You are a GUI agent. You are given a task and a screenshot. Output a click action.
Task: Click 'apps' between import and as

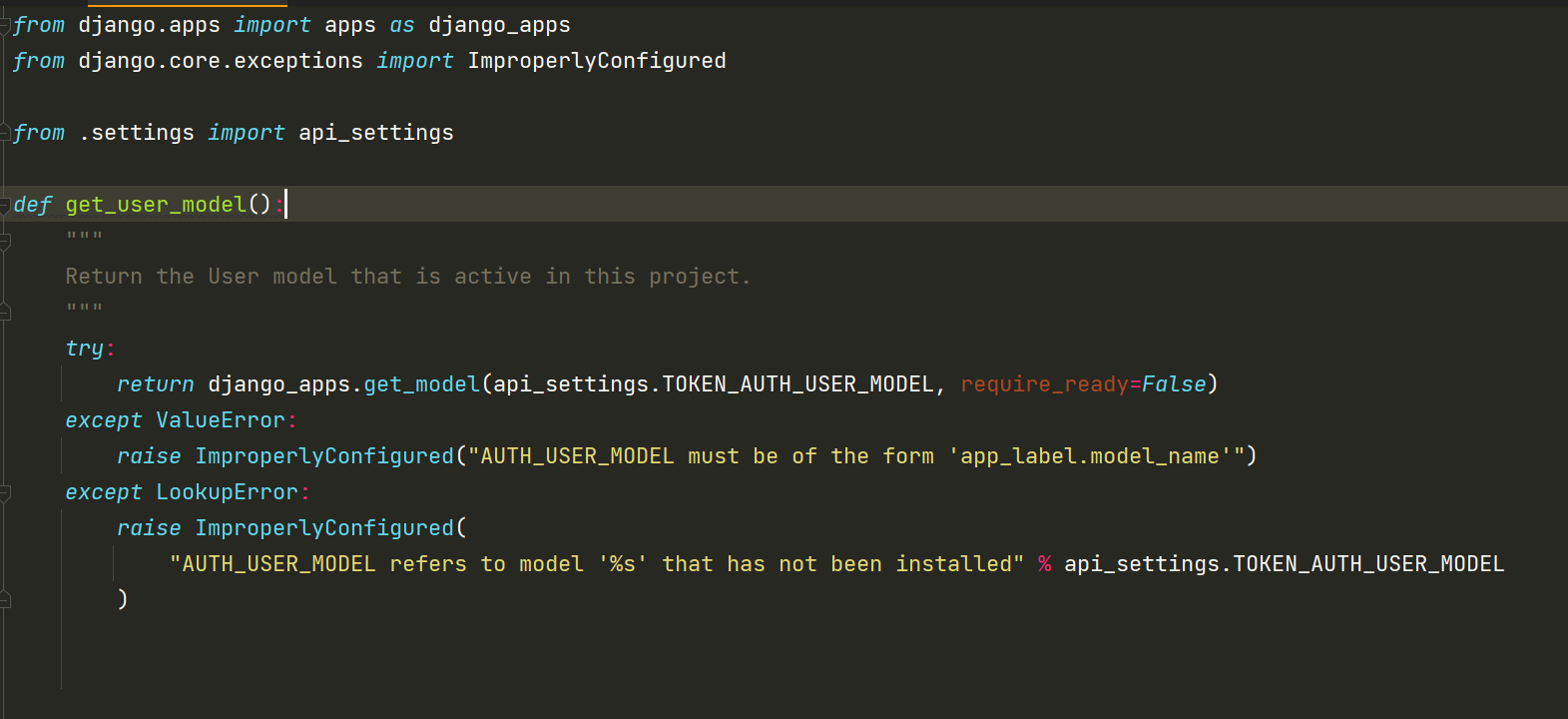pyautogui.click(x=350, y=25)
